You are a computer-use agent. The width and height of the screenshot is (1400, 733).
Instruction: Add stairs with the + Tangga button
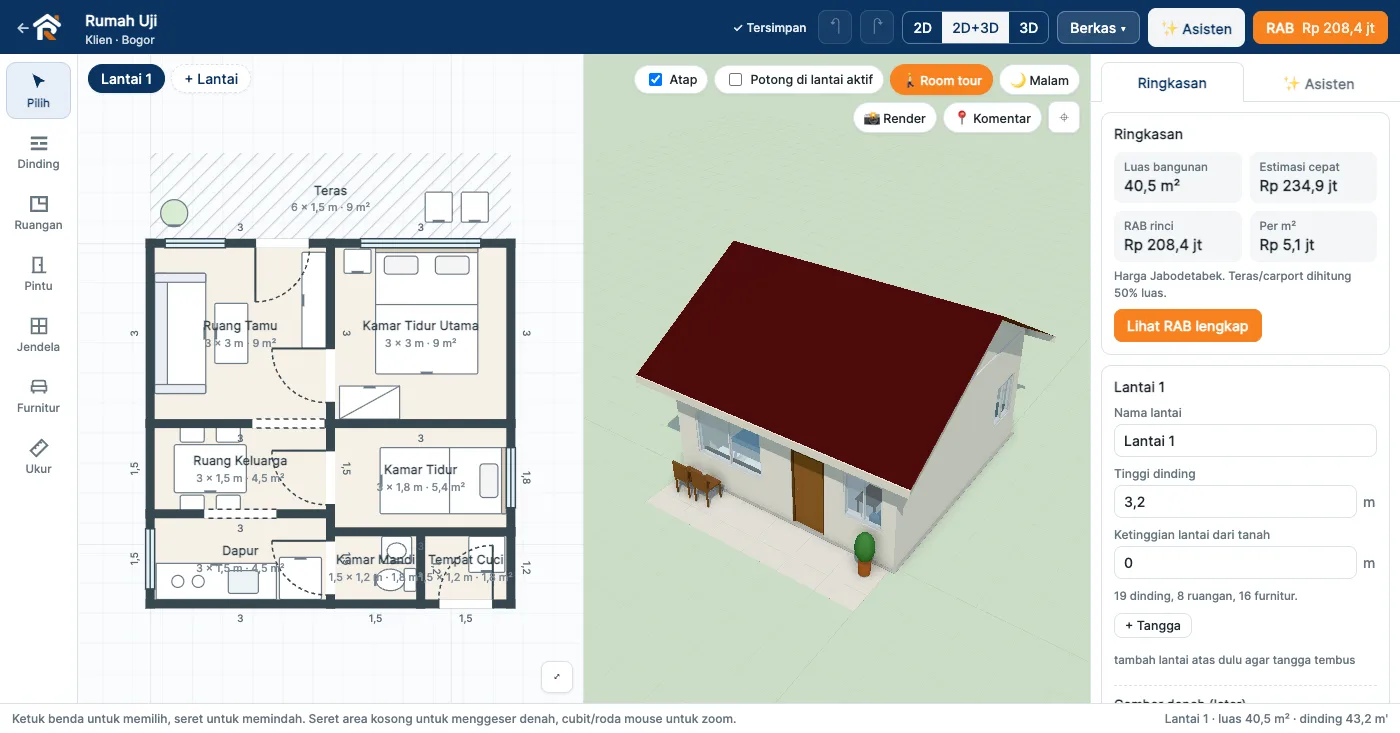[1153, 625]
